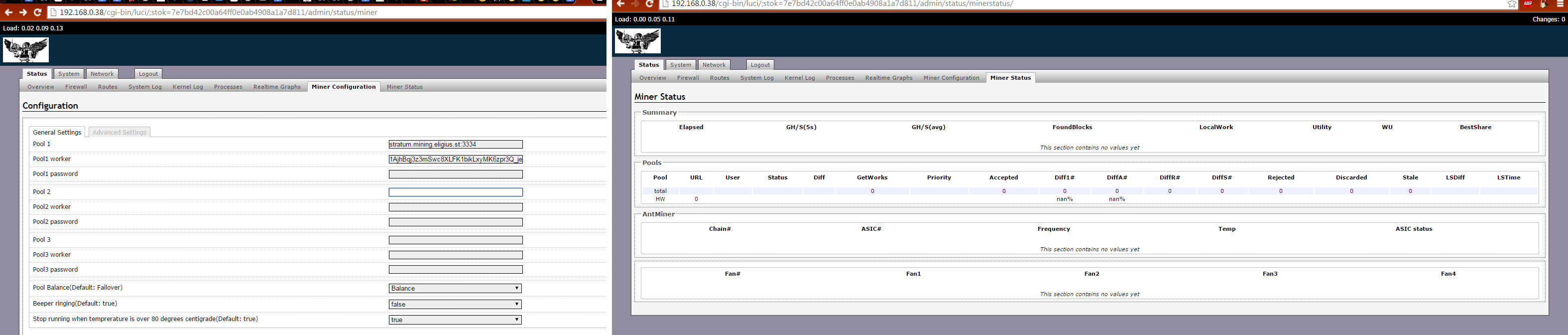Click Pool3 password input field
The image size is (1568, 335).
[x=455, y=269]
